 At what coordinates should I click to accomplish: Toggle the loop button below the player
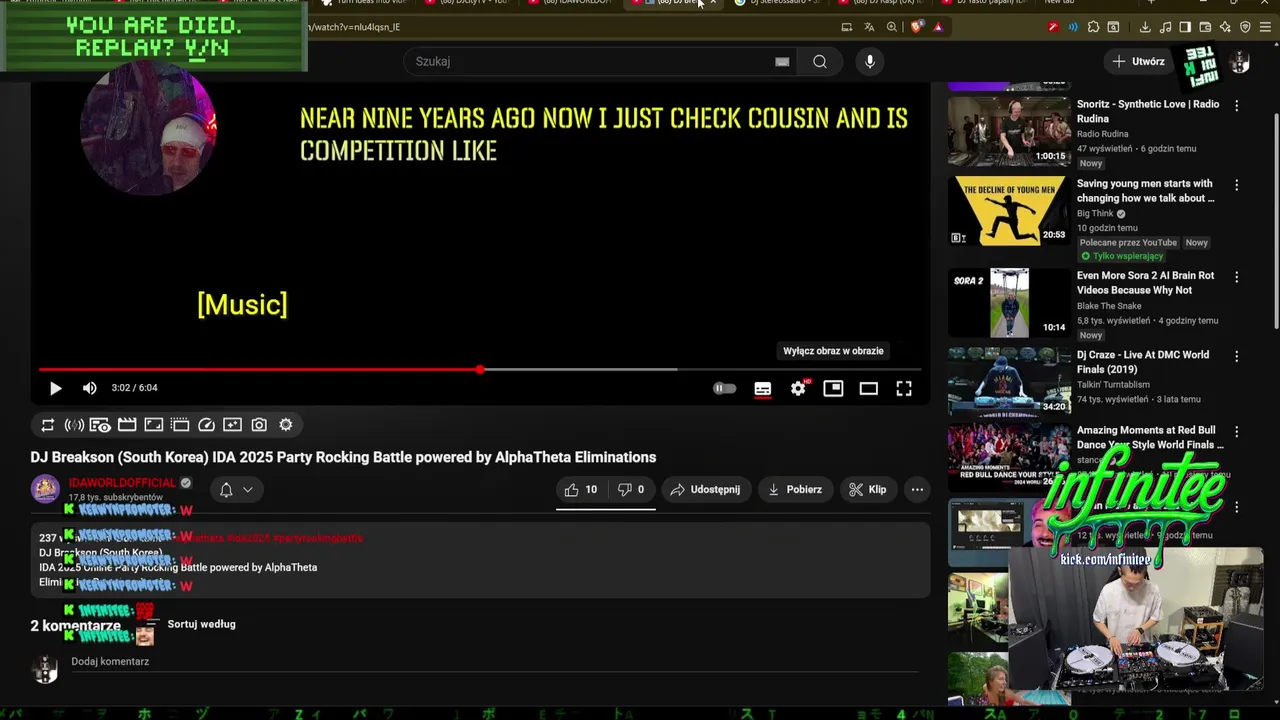tap(47, 425)
